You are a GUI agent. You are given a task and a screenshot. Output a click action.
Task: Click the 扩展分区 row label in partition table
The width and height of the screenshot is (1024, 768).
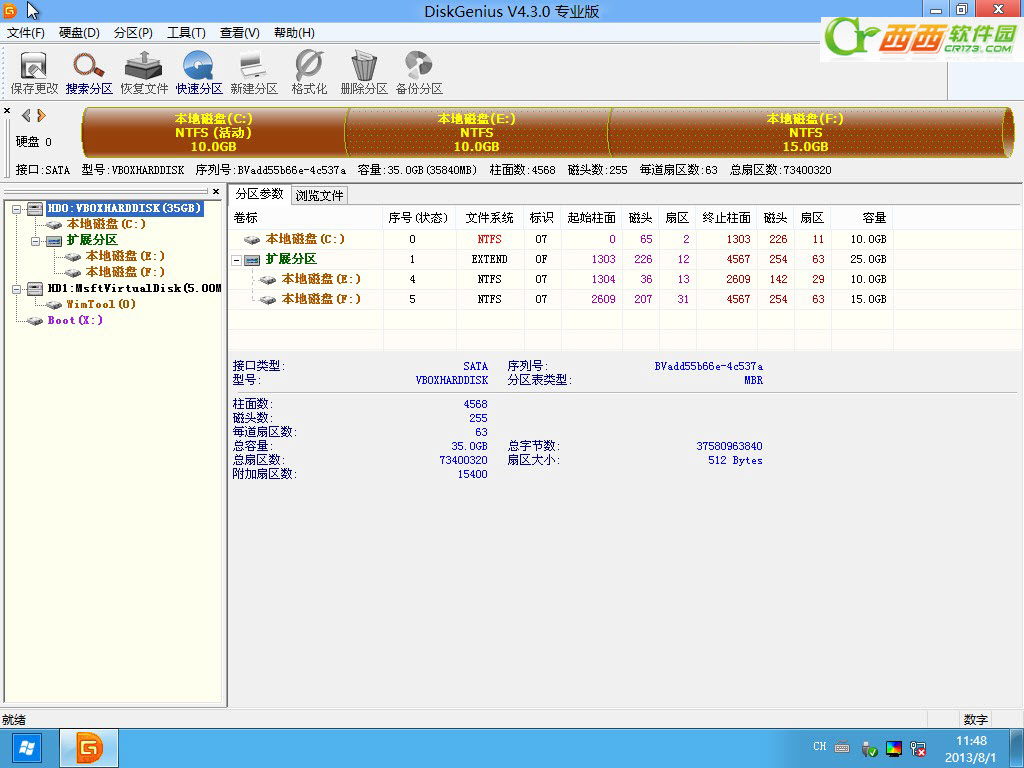(x=291, y=259)
